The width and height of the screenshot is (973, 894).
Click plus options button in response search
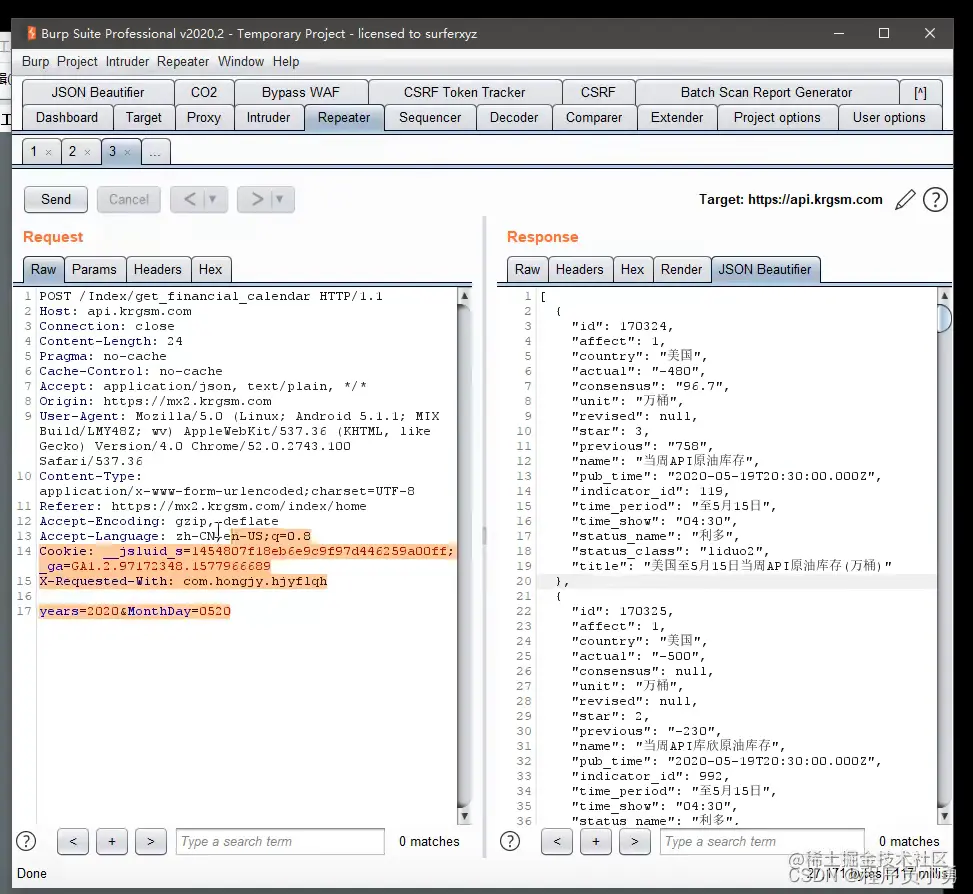[596, 841]
